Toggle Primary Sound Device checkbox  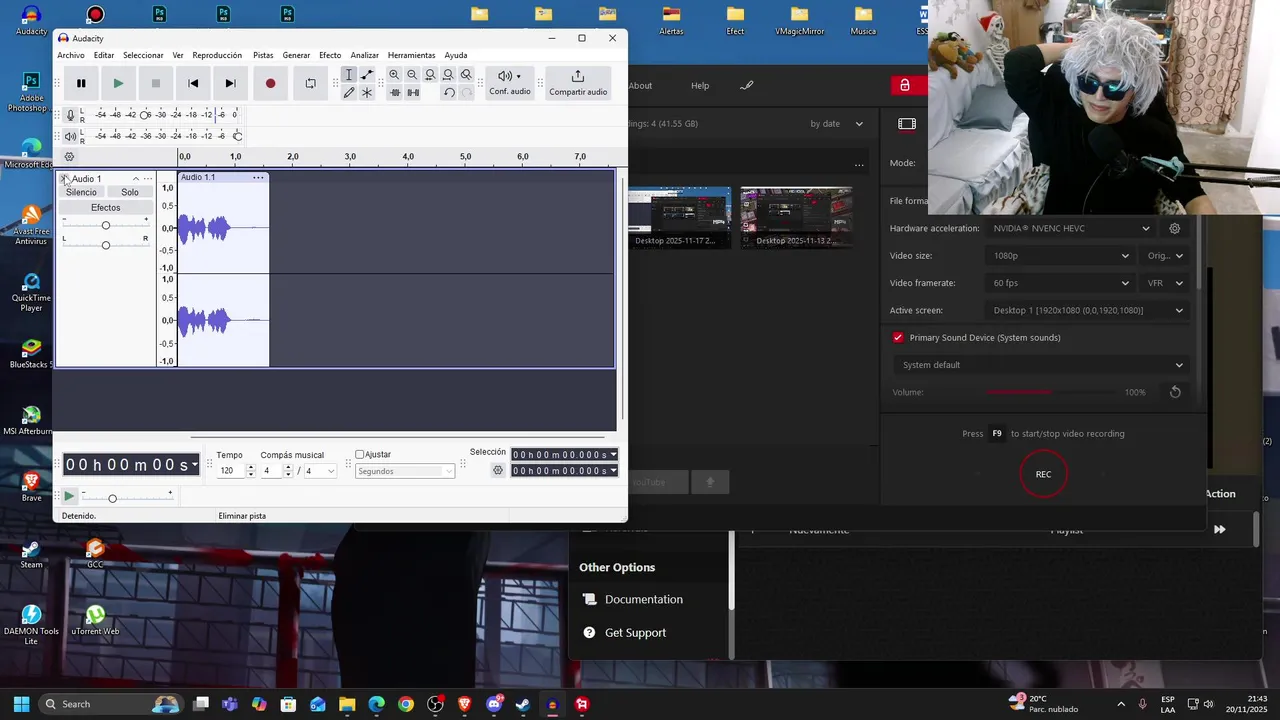898,338
